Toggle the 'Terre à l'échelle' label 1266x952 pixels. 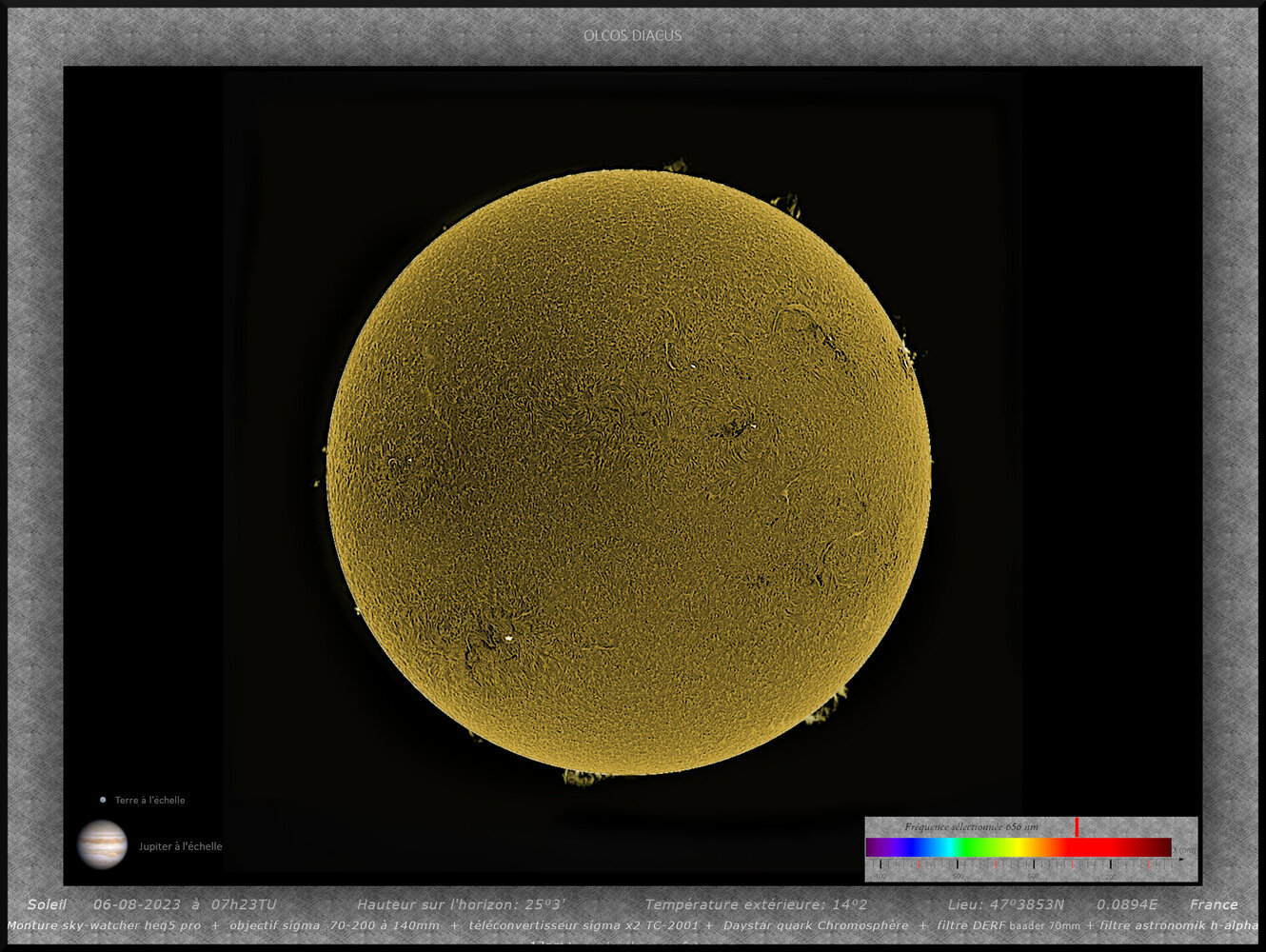[x=148, y=800]
